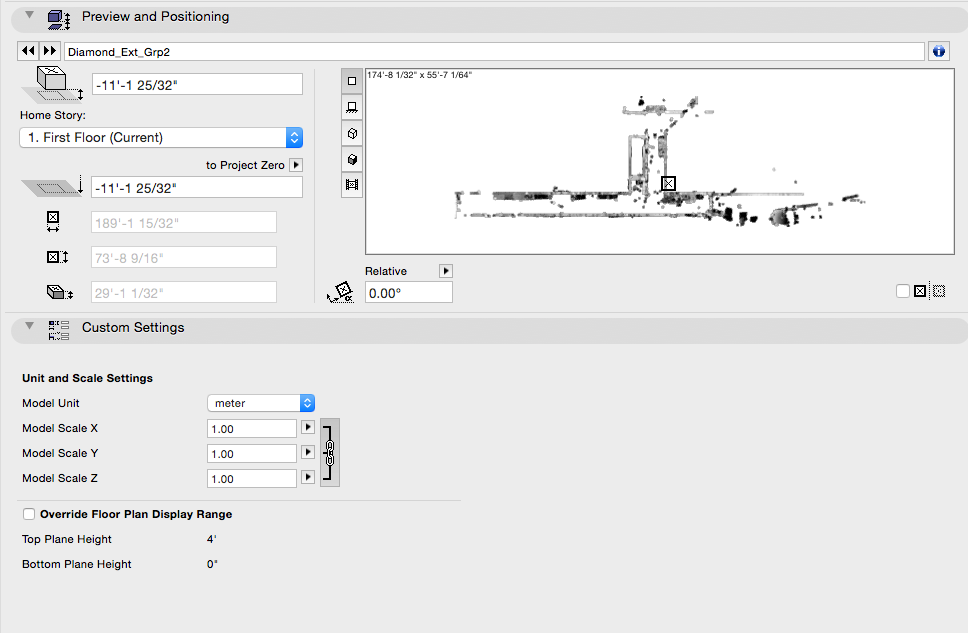Screen dimensions: 968x633
Task: Click the 189'-1 15/32" width field
Action: click(x=184, y=222)
